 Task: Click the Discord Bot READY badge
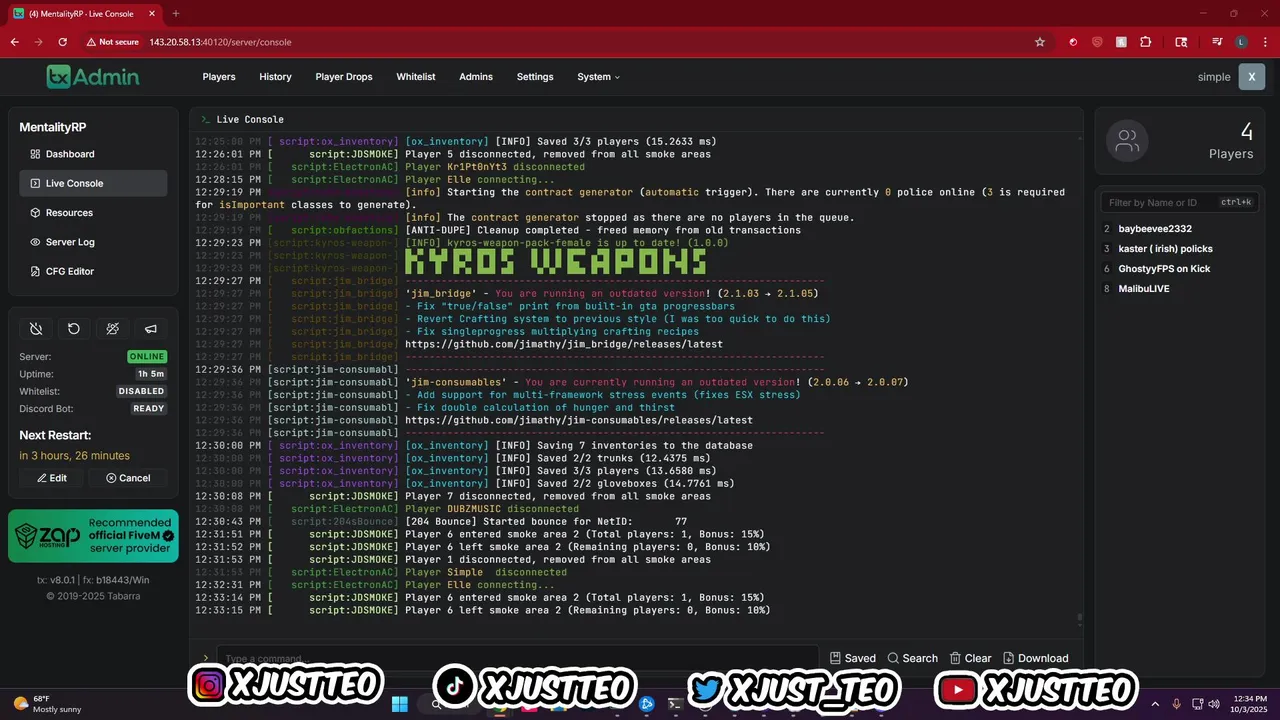(149, 409)
